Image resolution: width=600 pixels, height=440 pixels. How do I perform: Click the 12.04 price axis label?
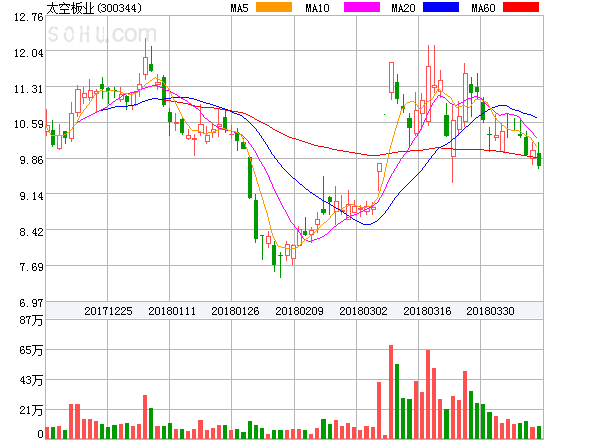pyautogui.click(x=29, y=53)
